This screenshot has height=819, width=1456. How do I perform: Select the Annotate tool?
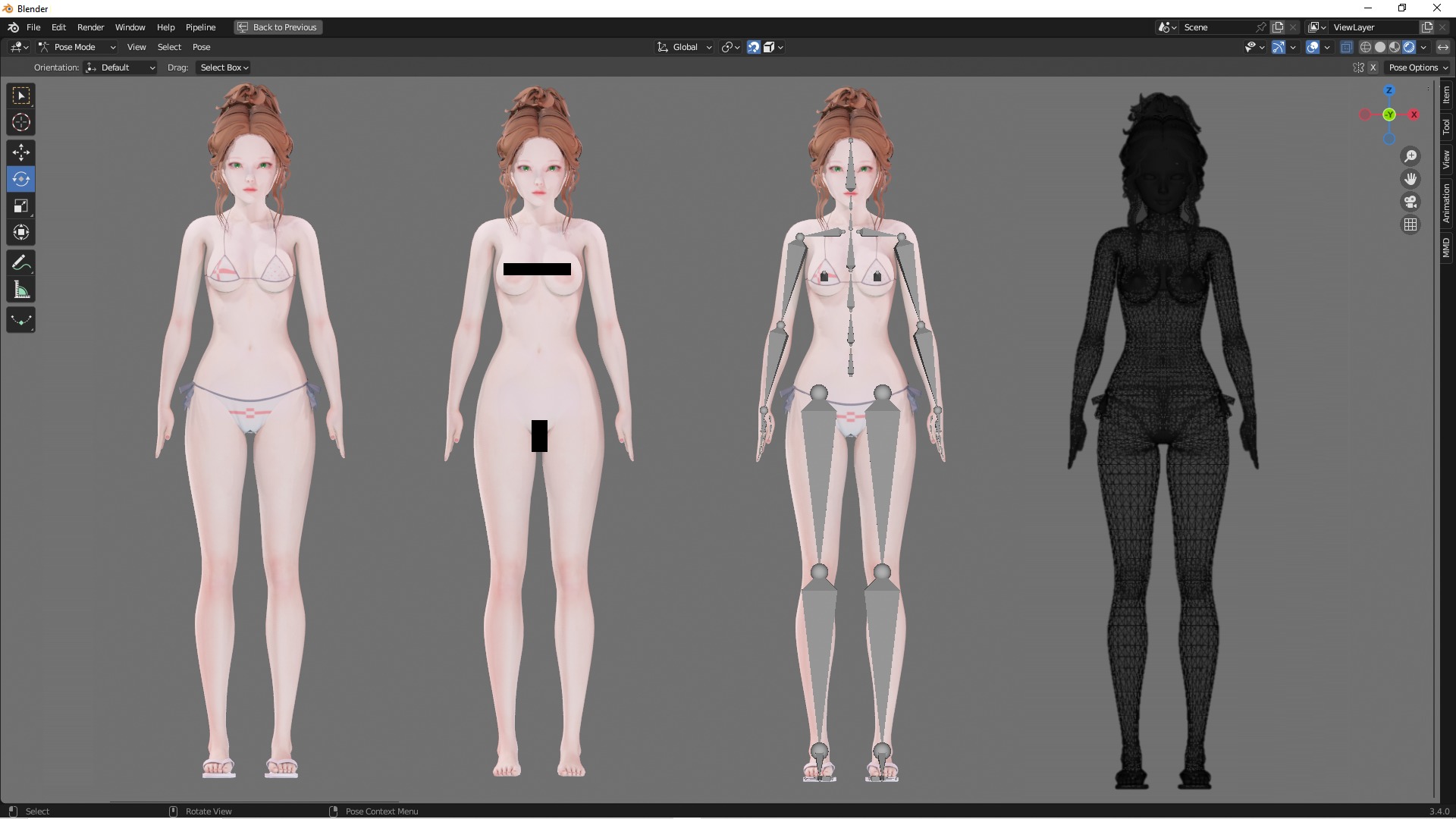(x=21, y=263)
